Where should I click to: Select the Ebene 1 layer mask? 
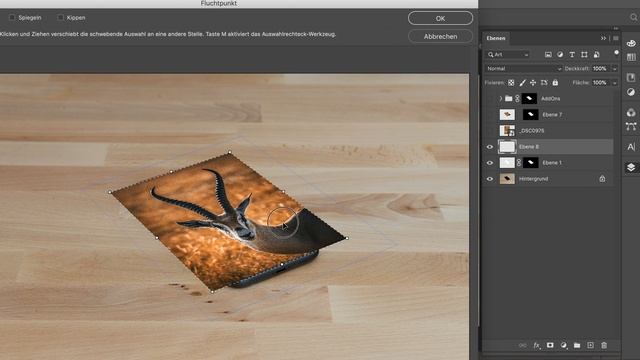[x=531, y=162]
